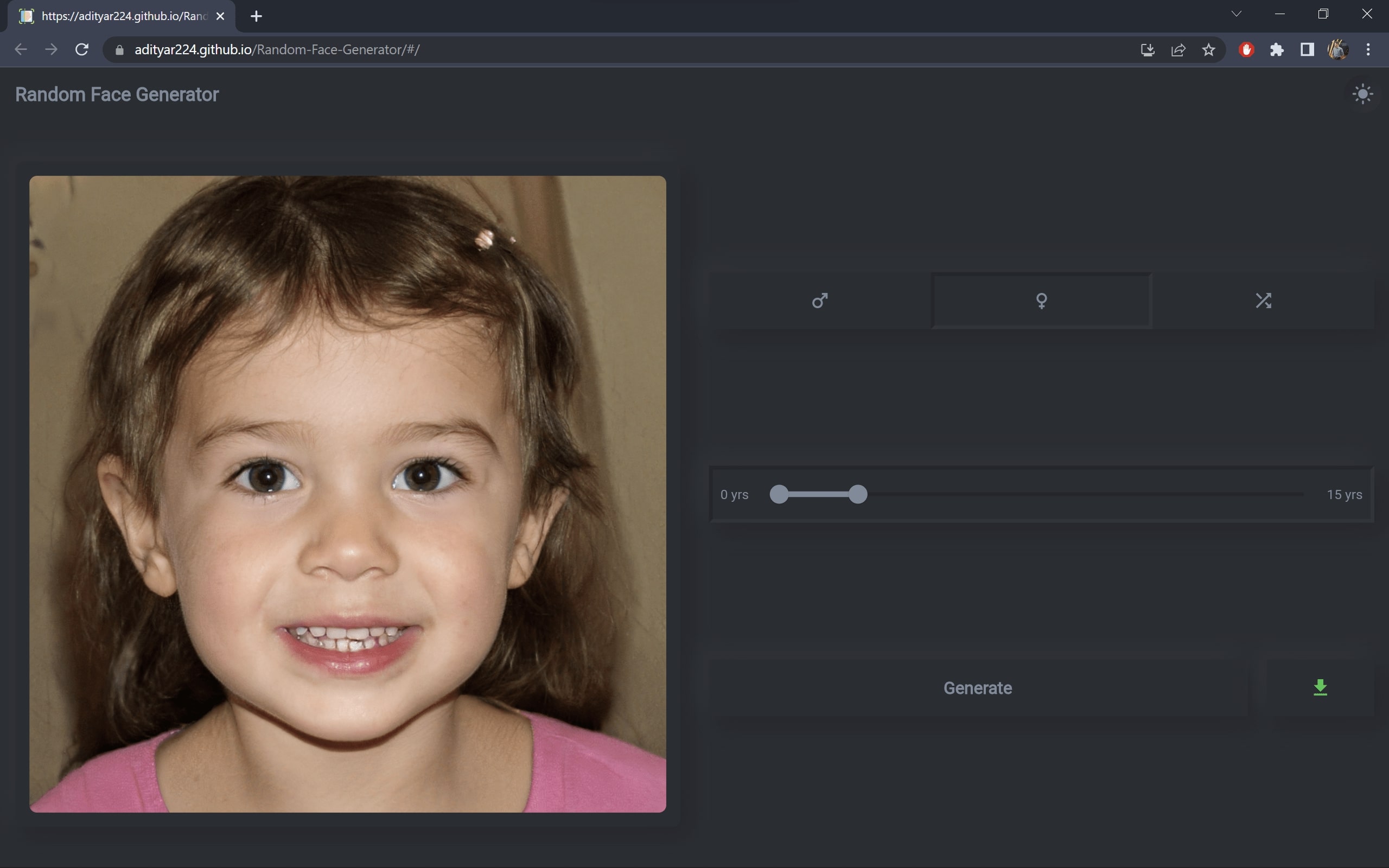The height and width of the screenshot is (868, 1389).
Task: Select the male gender icon
Action: tap(820, 300)
